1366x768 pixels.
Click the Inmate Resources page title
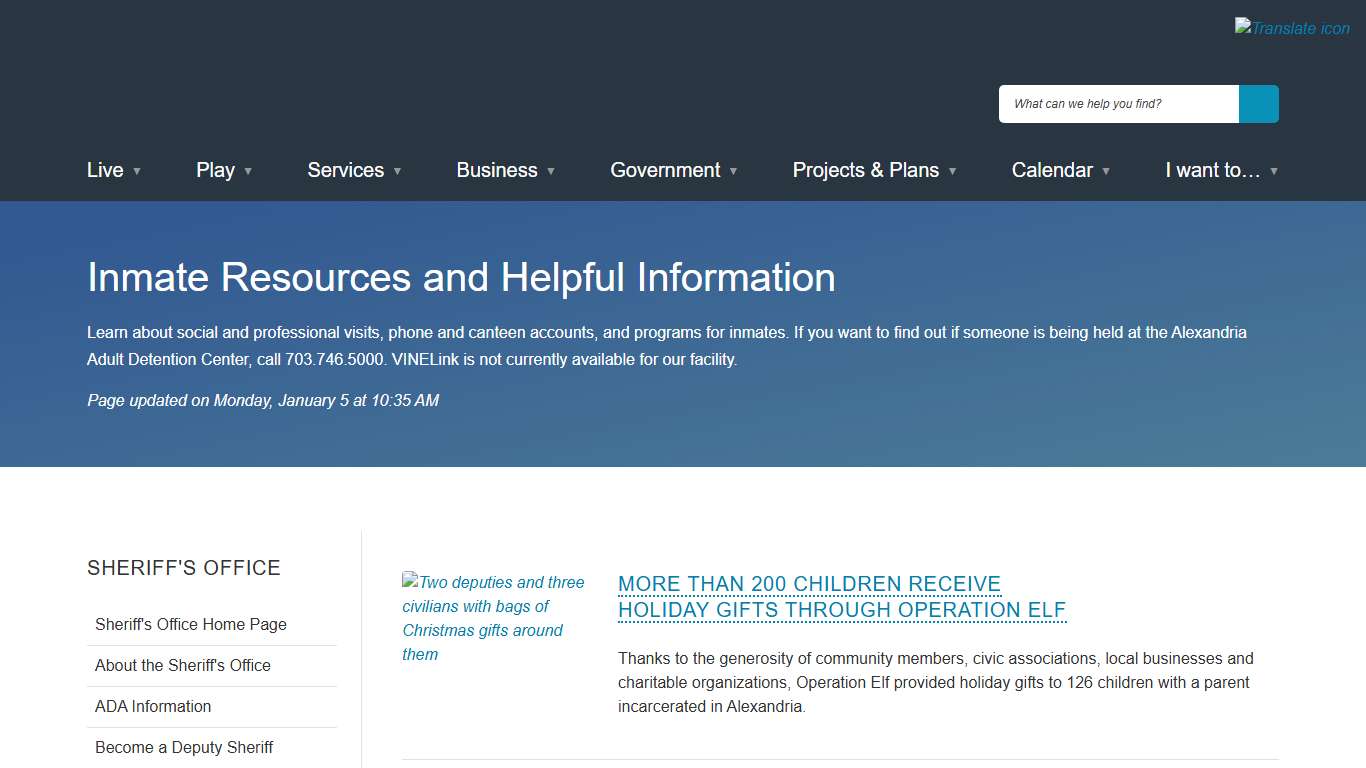(x=461, y=277)
